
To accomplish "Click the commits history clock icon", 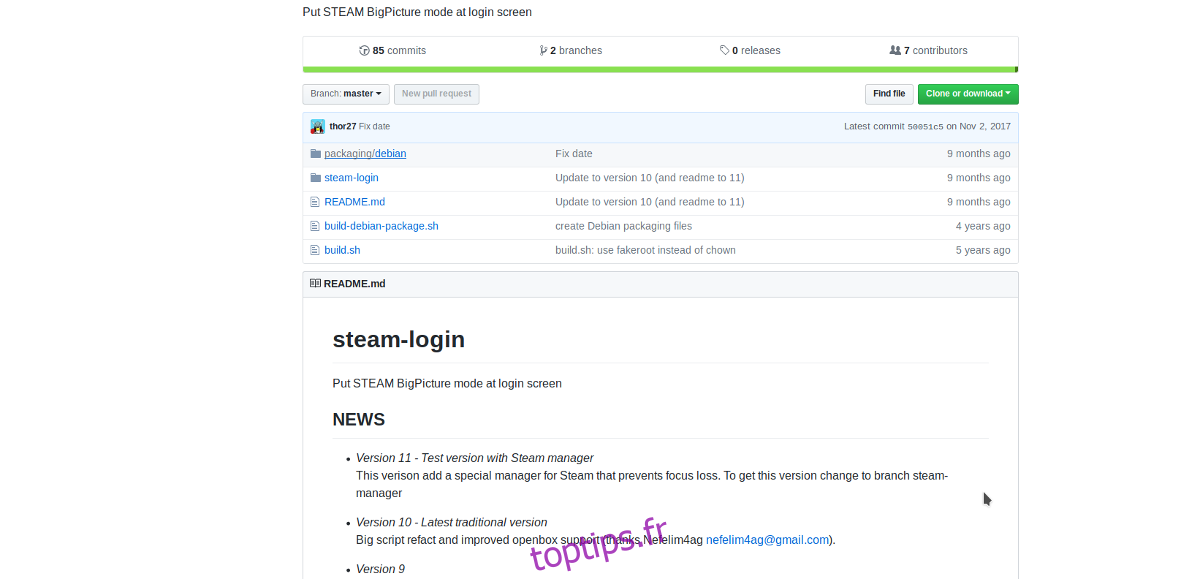I will click(x=364, y=50).
